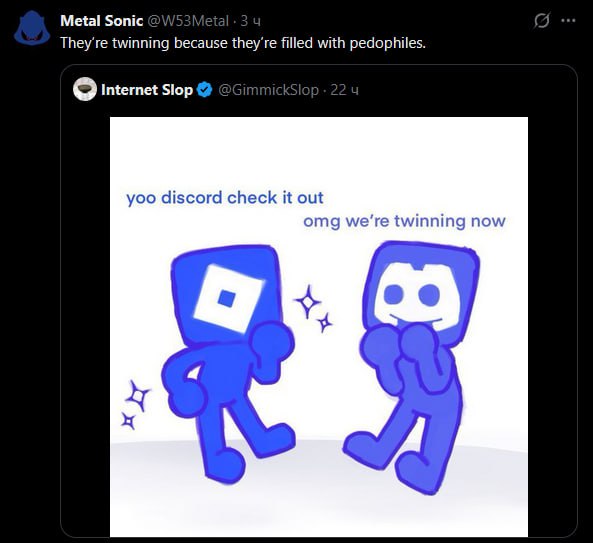Open the Roblox and Discord twinning image
This screenshot has width=593, height=543.
click(319, 327)
